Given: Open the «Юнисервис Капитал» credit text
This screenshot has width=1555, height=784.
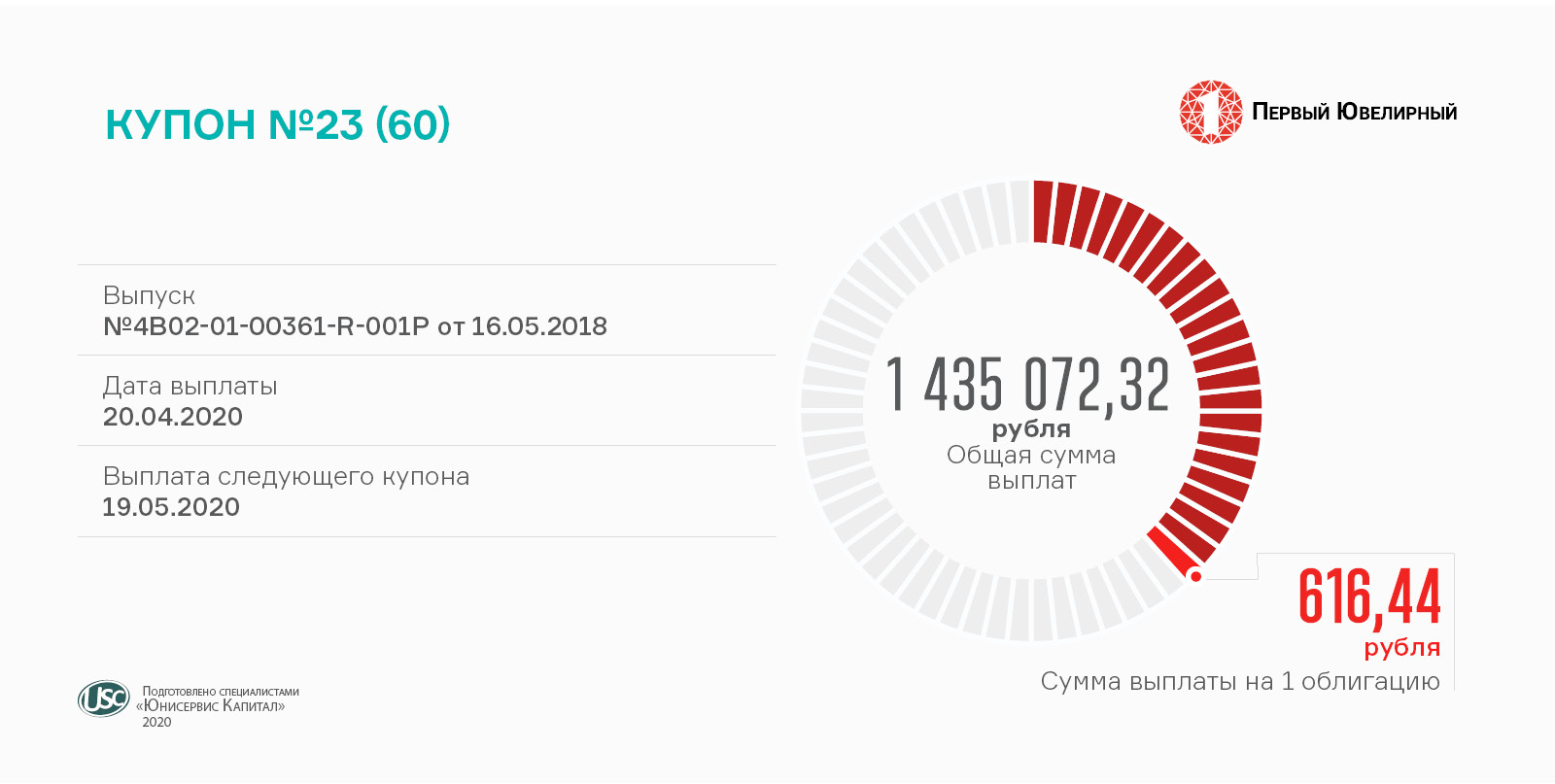Looking at the screenshot, I should point(211,706).
